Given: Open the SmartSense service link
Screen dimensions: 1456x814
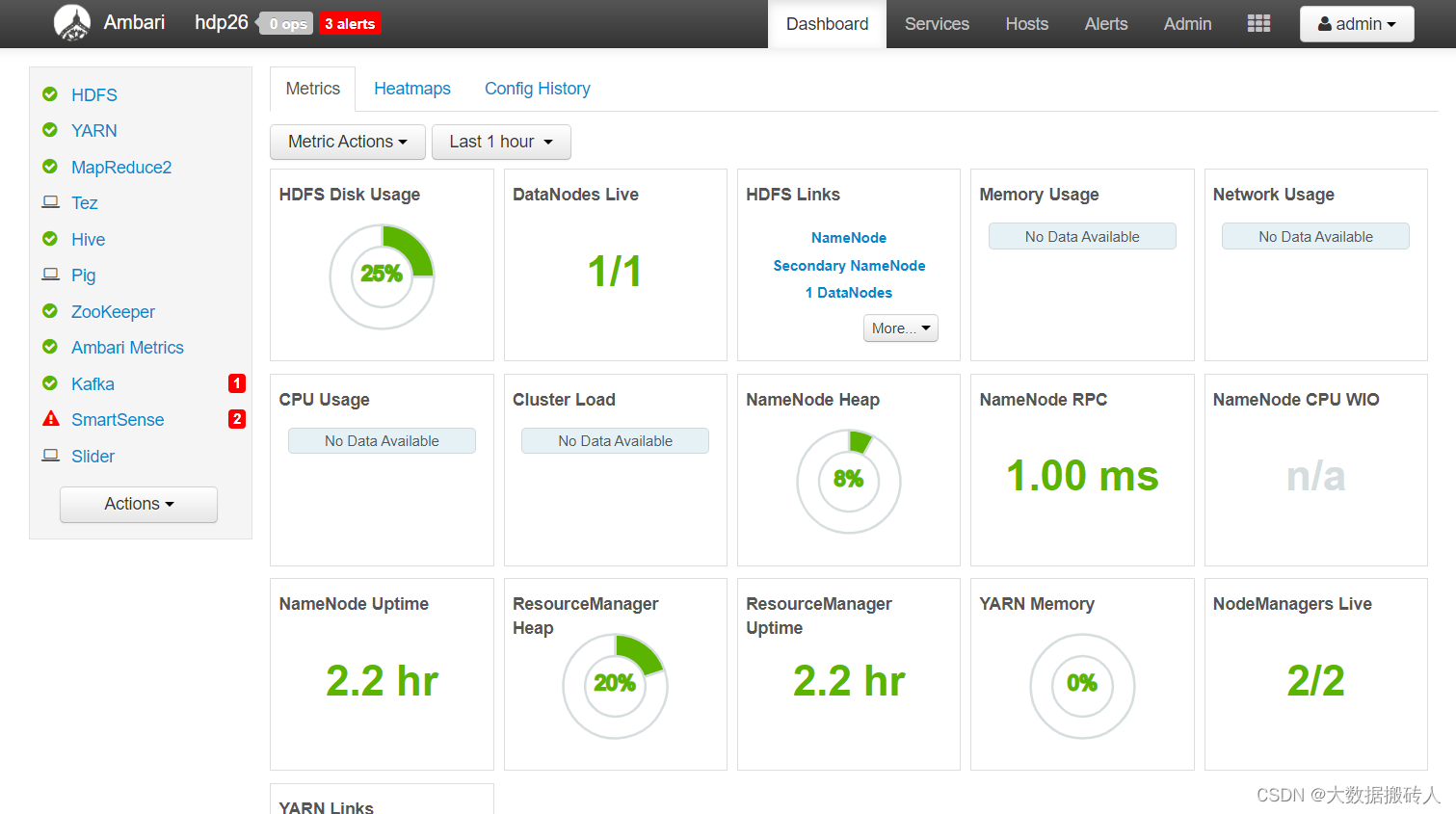Looking at the screenshot, I should point(118,420).
